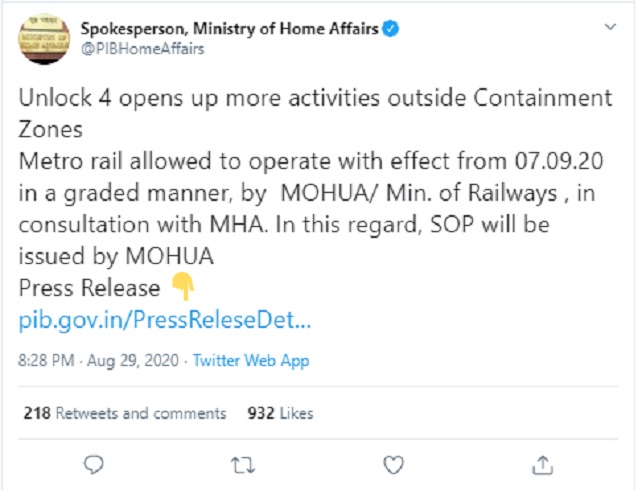Click the "Press Release" label text
Screen dimensions: 638x490
click(x=90, y=288)
